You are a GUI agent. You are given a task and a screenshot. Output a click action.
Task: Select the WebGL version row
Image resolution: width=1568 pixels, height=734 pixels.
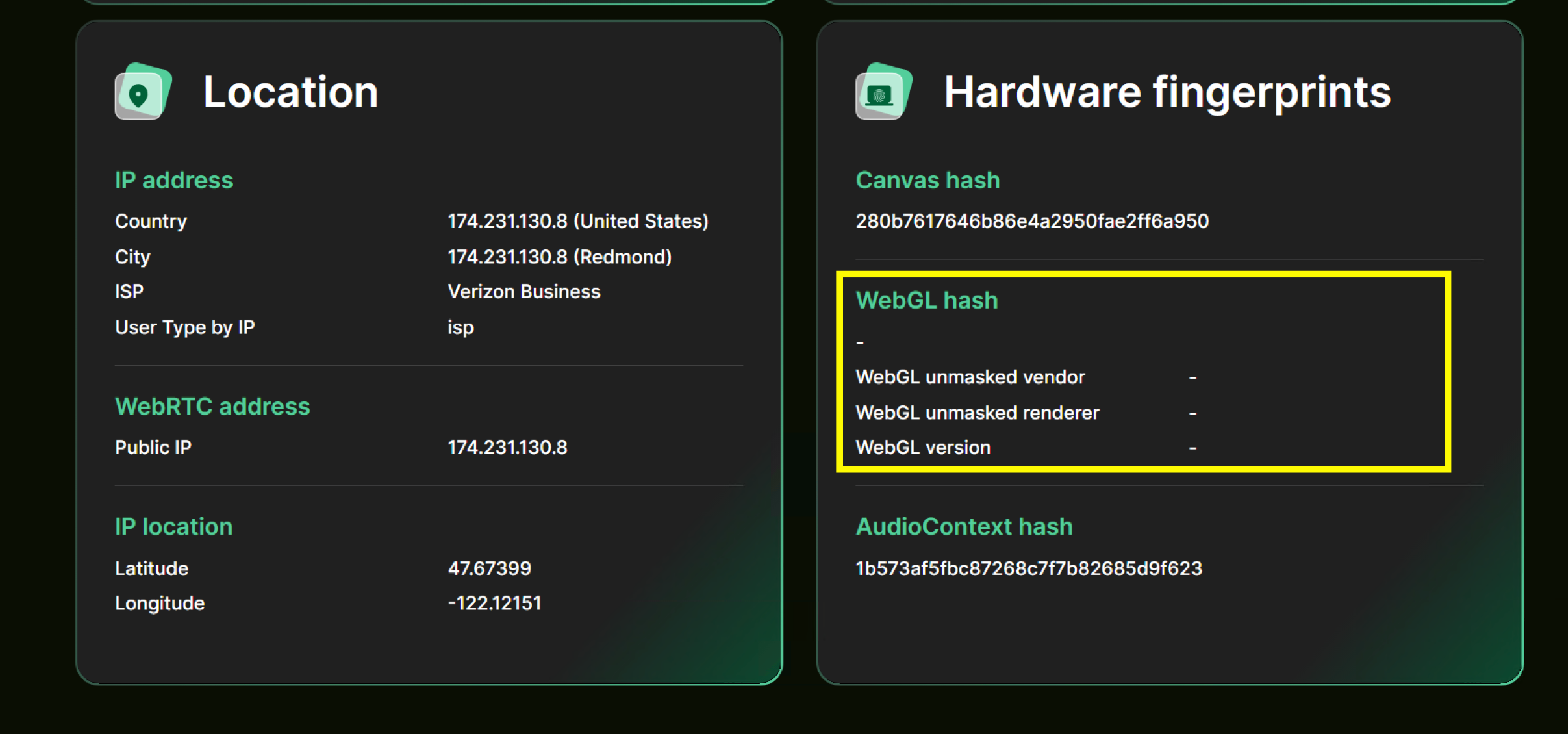tap(923, 447)
